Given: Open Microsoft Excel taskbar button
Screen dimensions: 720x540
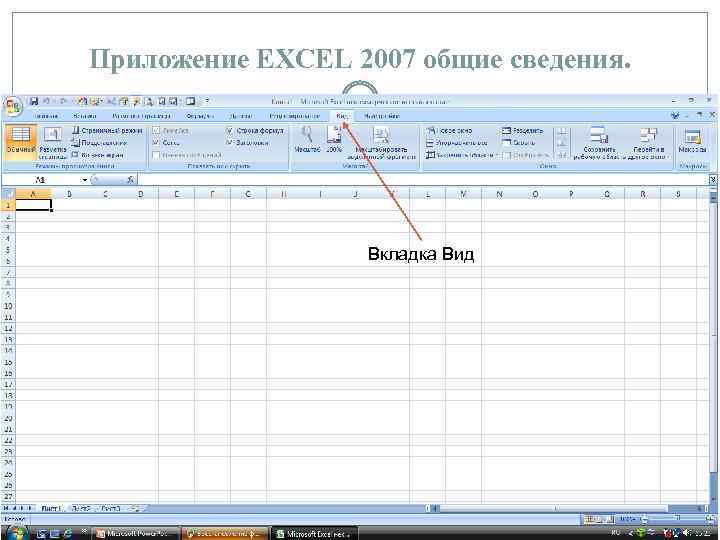Looking at the screenshot, I should point(315,534).
